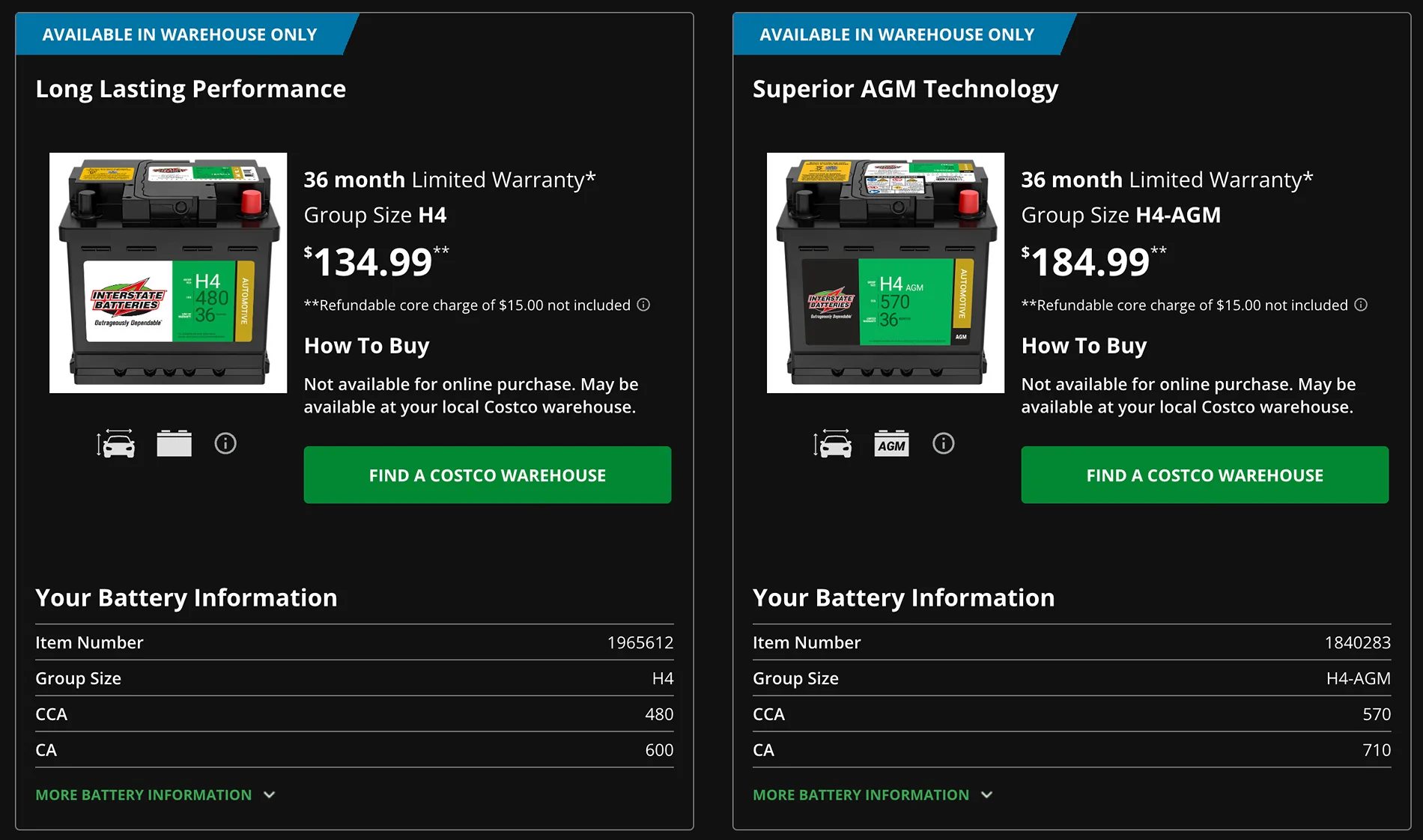Screen dimensions: 1423x840
Task: Click the H4 item number 1965612
Action: (640, 643)
